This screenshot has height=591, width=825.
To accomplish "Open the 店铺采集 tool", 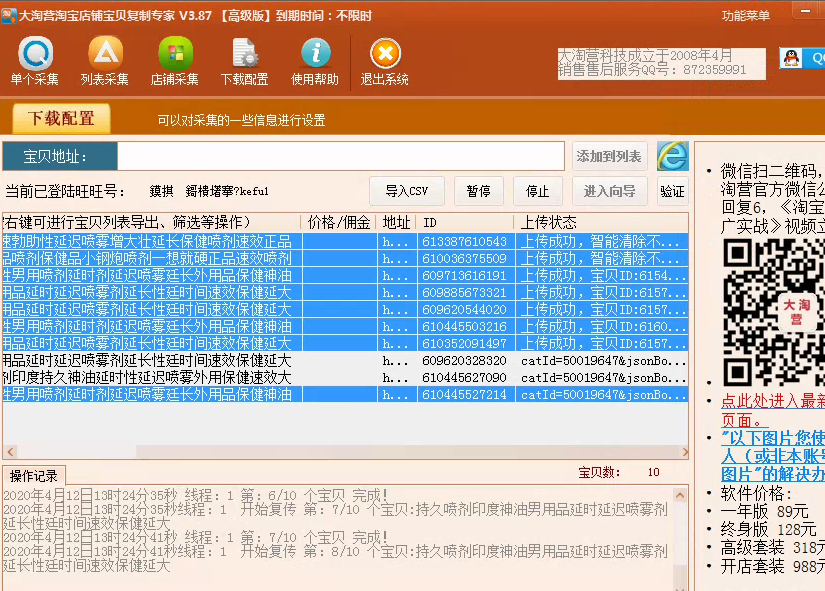I will click(175, 61).
